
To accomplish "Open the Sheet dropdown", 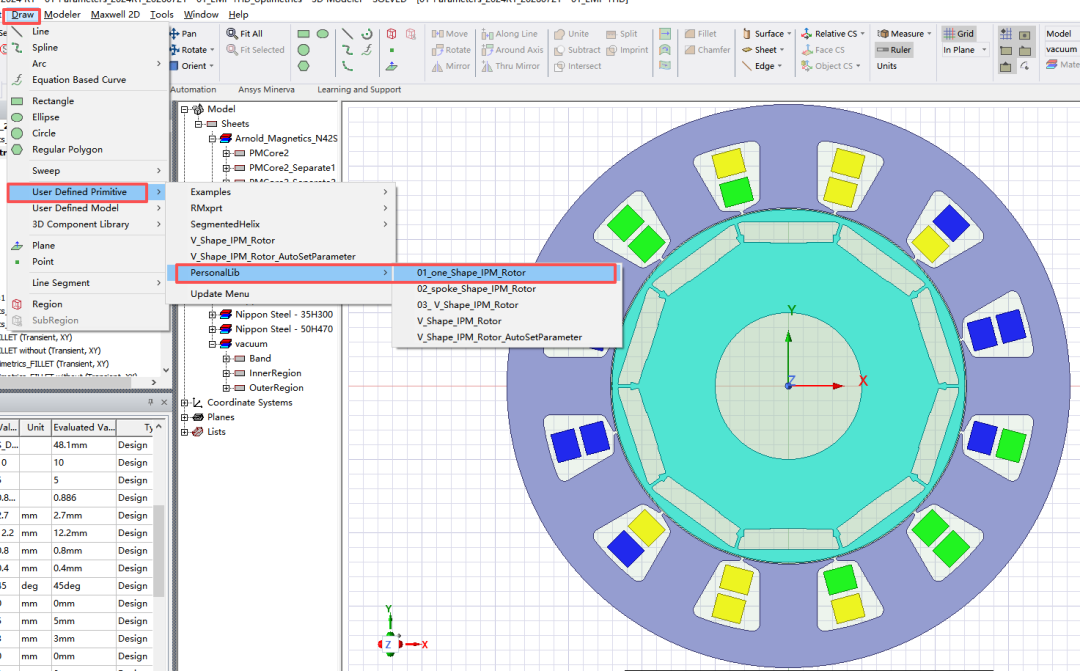I will coord(763,50).
